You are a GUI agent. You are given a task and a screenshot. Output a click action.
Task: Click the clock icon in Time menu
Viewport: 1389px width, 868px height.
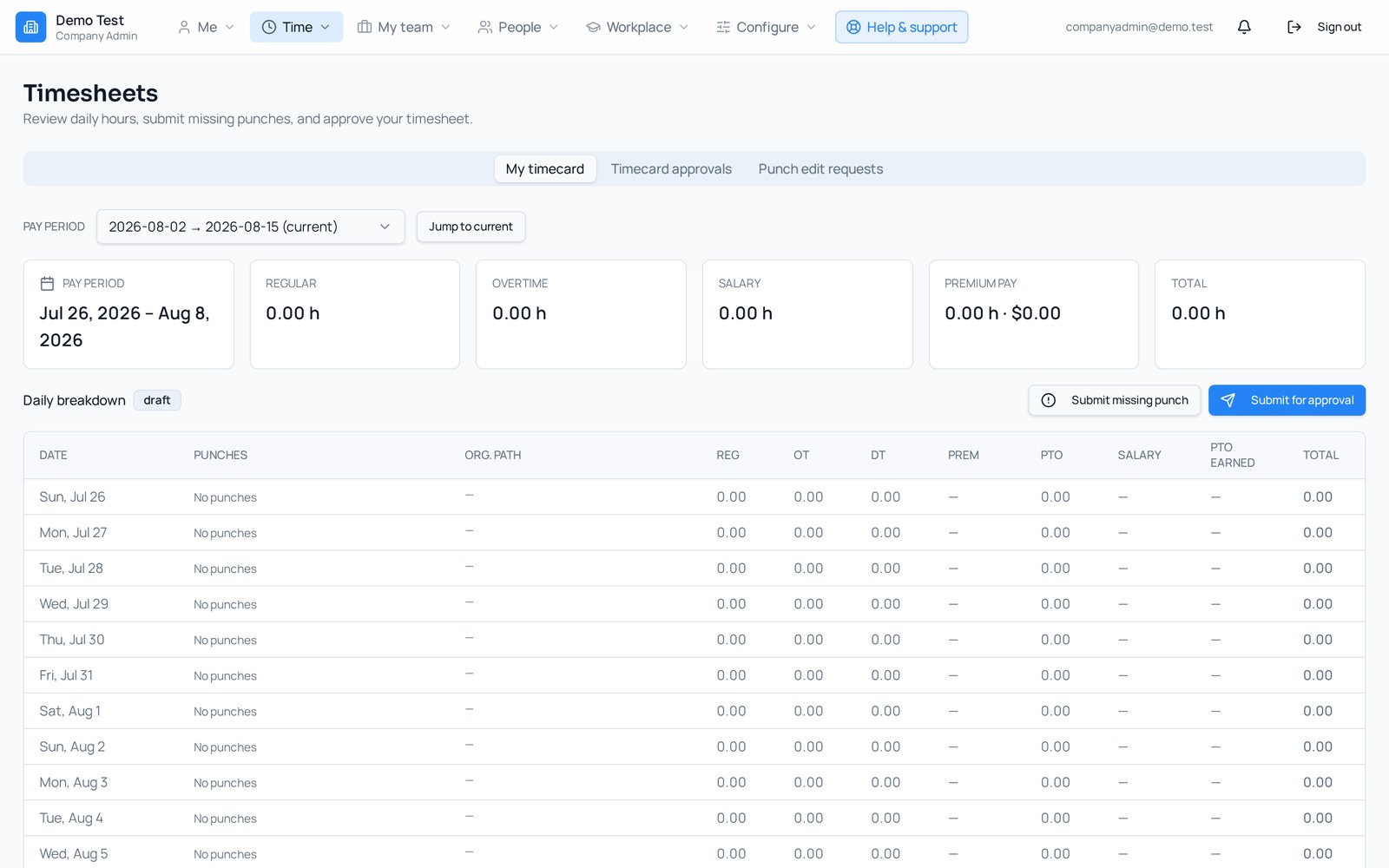pyautogui.click(x=269, y=27)
